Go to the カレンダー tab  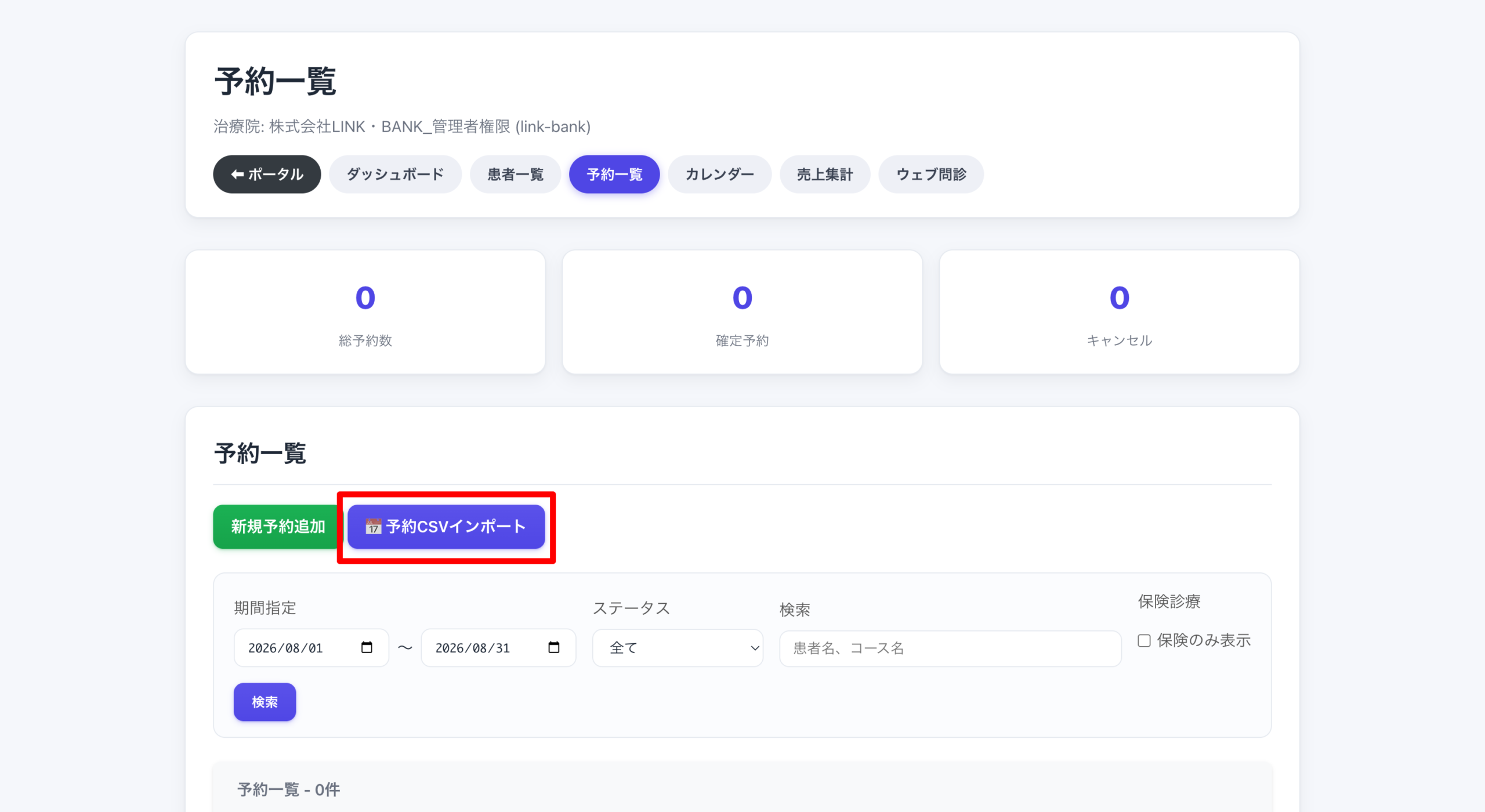pos(719,174)
